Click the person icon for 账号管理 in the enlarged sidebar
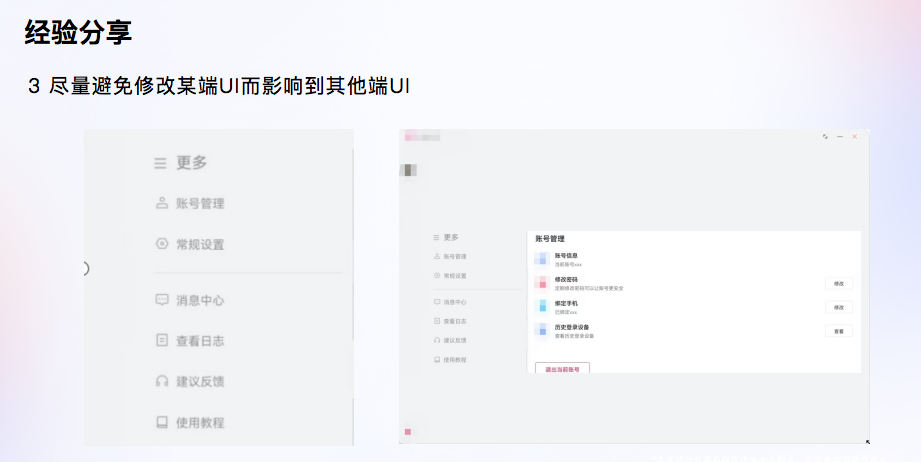Image resolution: width=921 pixels, height=462 pixels. 161,203
